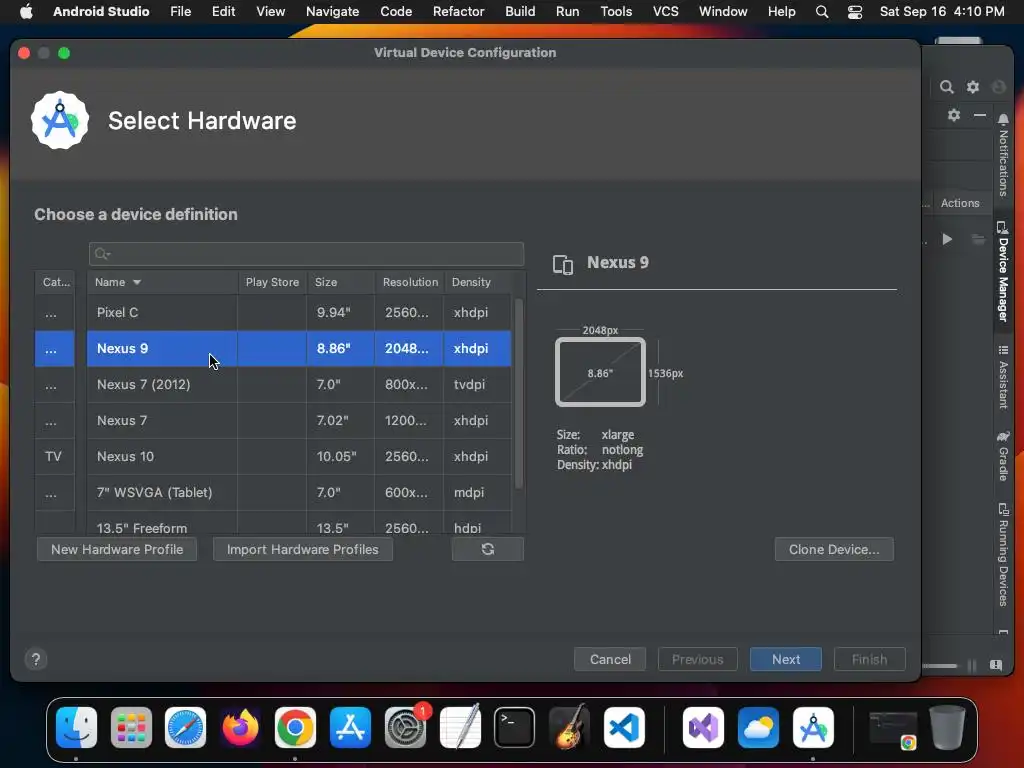Sort by the Play Store column header

[272, 282]
